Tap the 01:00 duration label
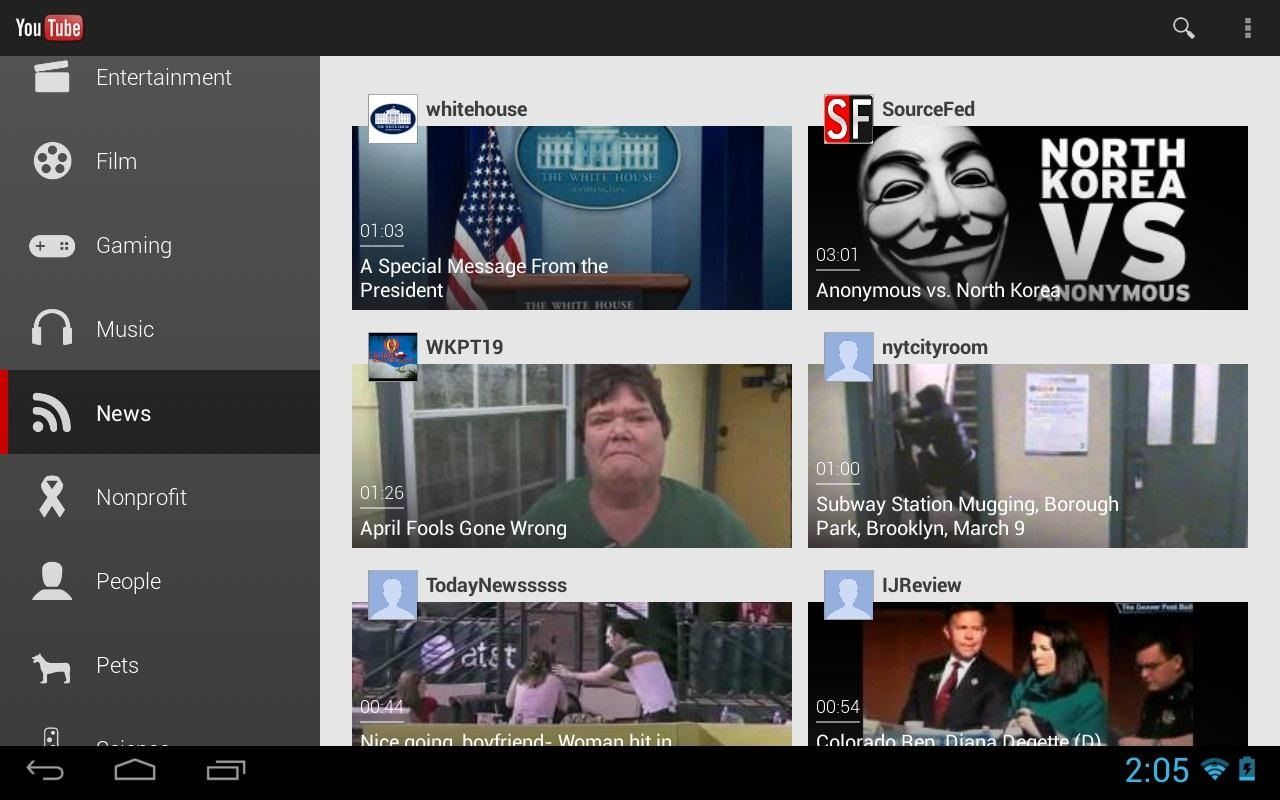 (838, 469)
